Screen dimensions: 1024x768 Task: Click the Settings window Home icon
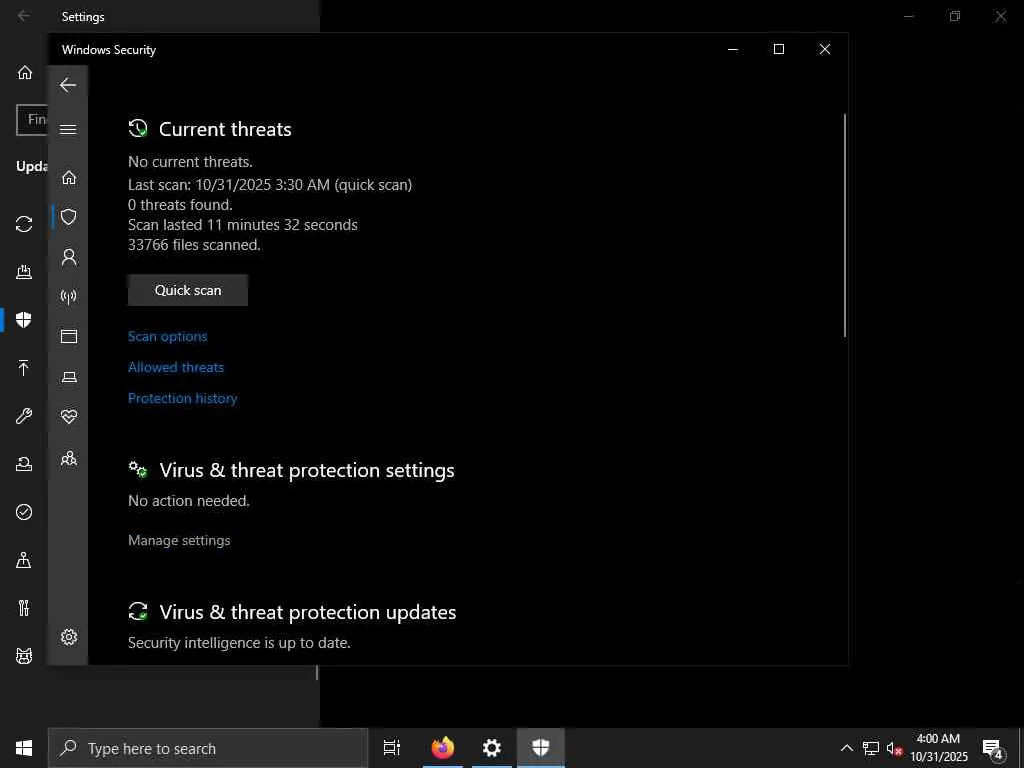tap(24, 72)
